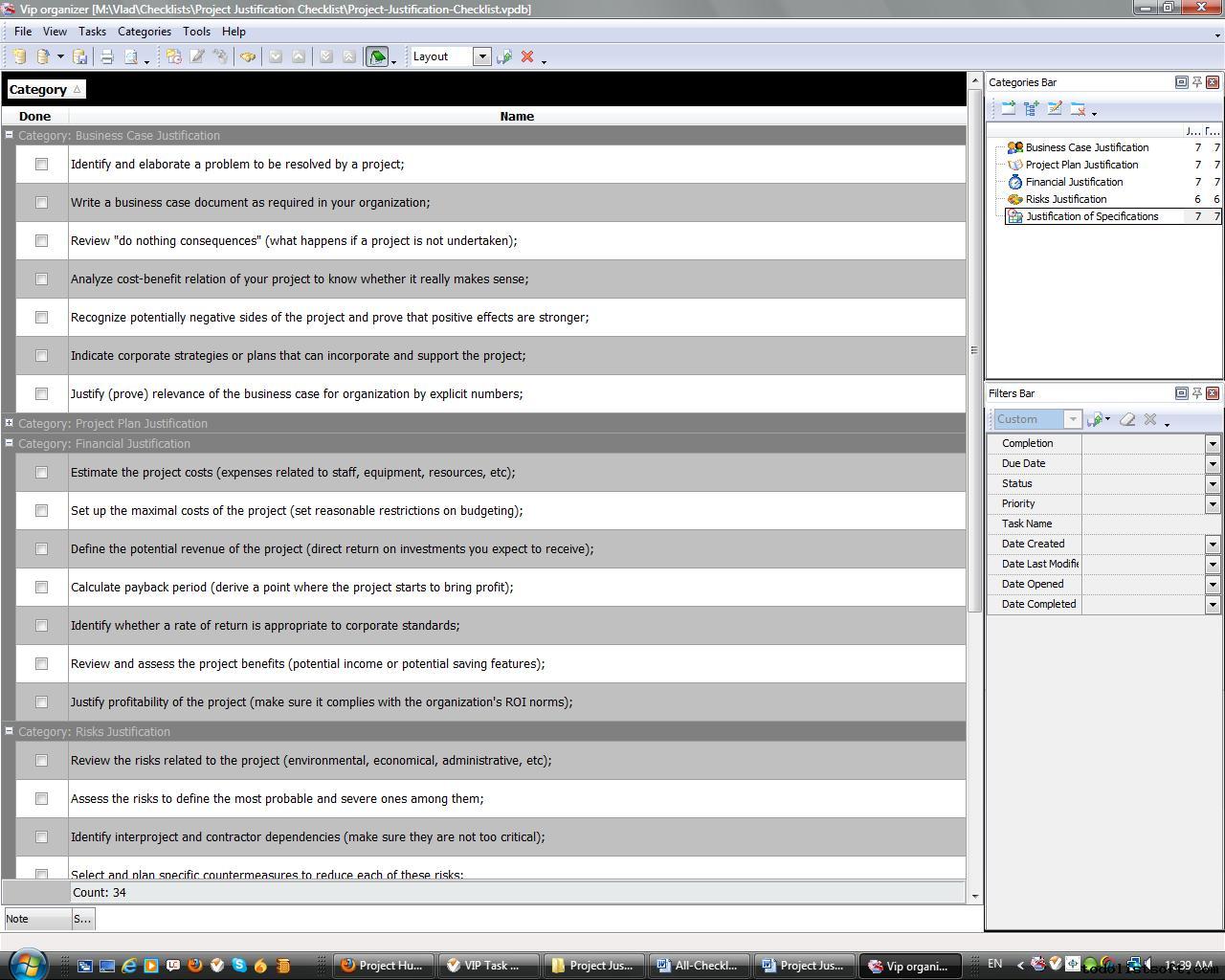Mark 'Calculate payback period' task as done
The height and width of the screenshot is (980, 1225).
[x=41, y=588]
